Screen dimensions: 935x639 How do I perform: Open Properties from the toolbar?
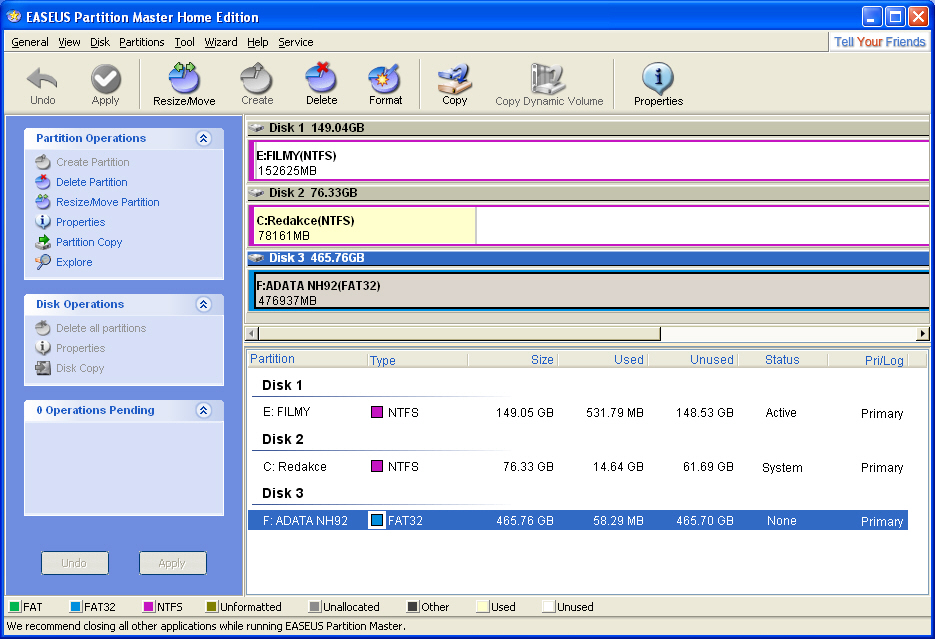point(658,79)
